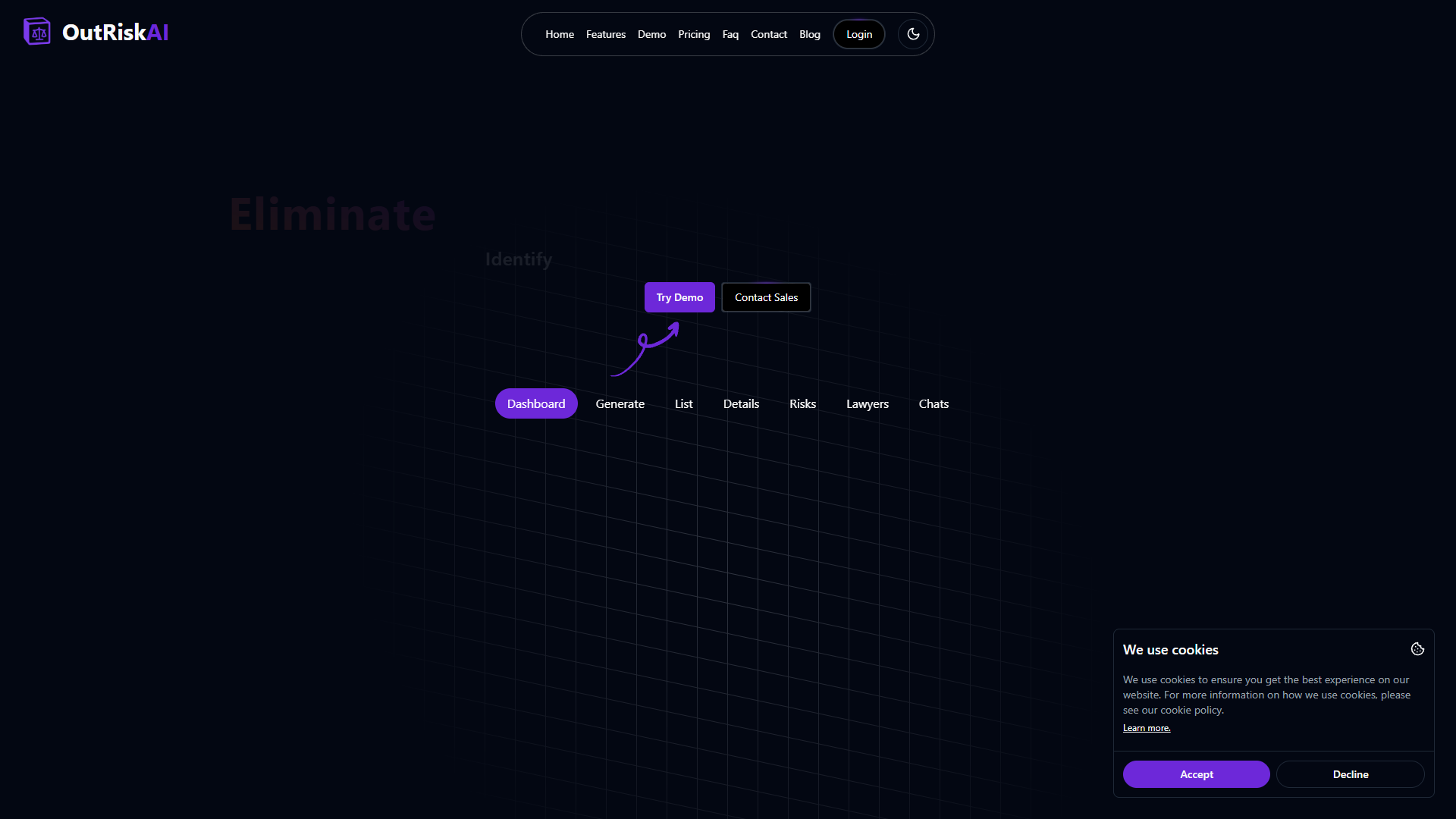The image size is (1456, 819).
Task: Accept cookies in the banner
Action: (x=1197, y=774)
